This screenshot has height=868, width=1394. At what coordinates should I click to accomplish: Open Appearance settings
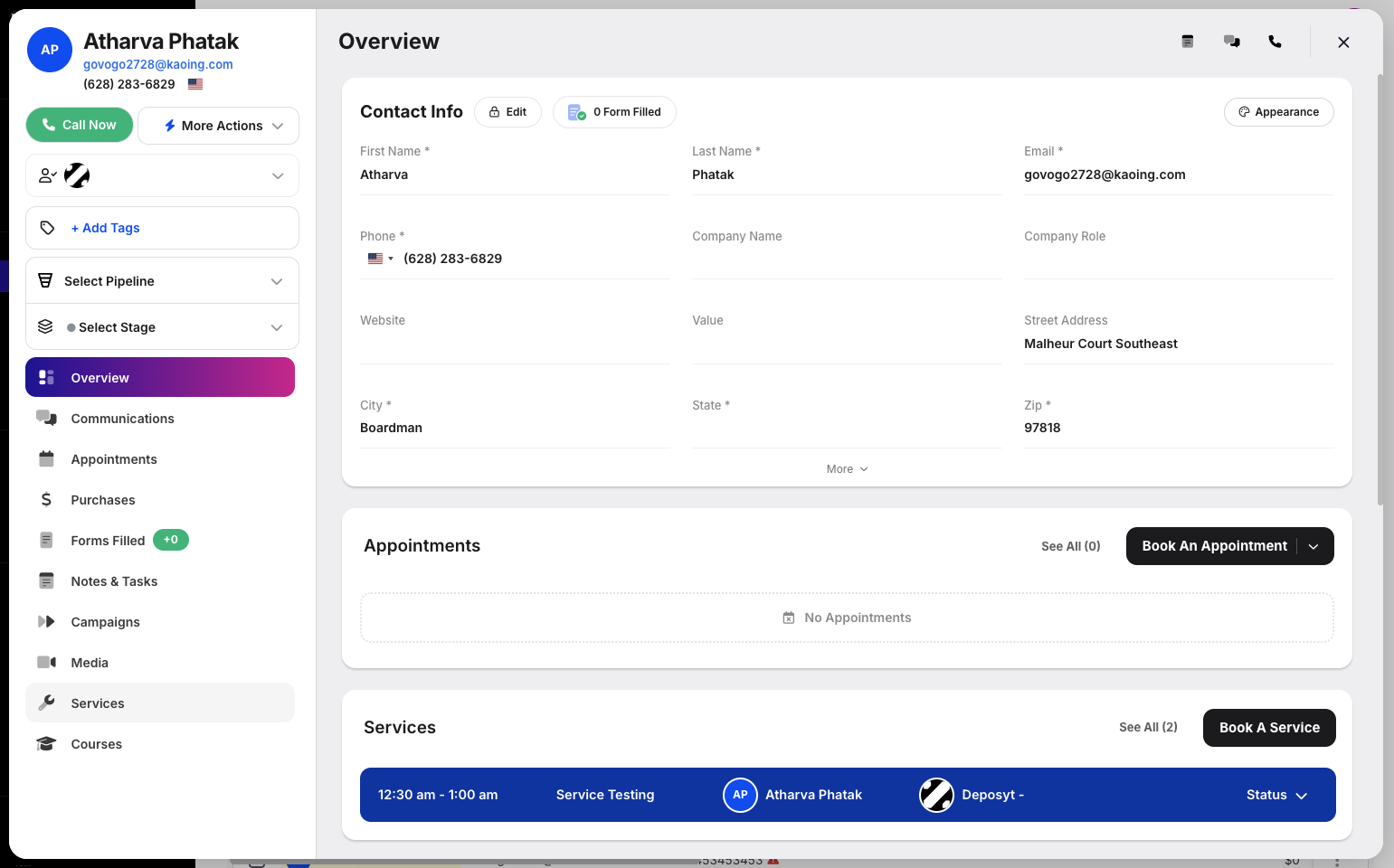click(1278, 112)
